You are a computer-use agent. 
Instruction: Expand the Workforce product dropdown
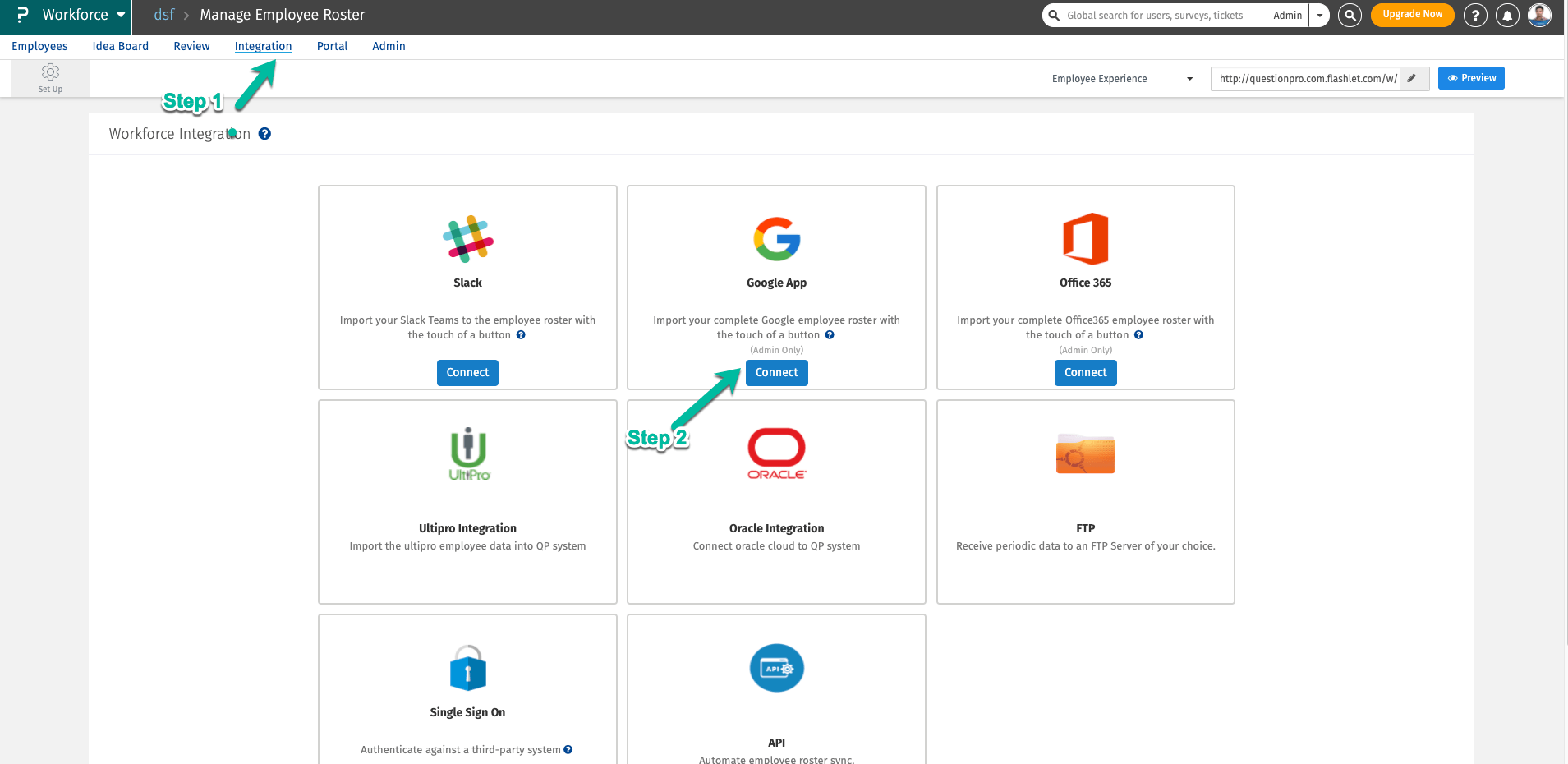(121, 15)
